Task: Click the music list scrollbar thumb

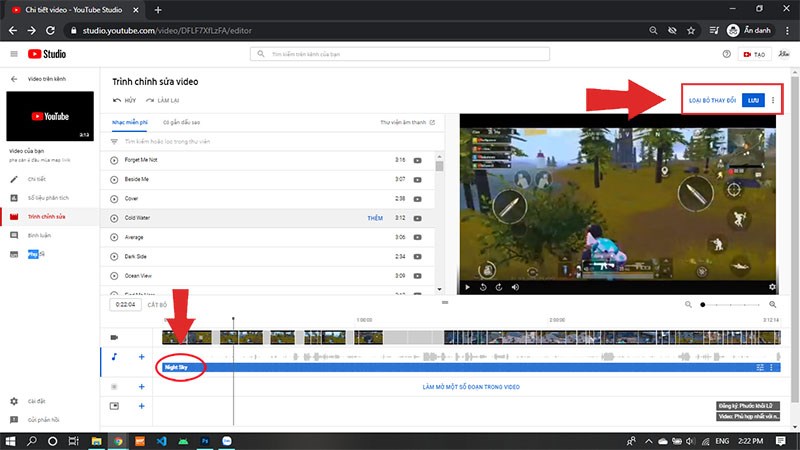Action: pyautogui.click(x=439, y=166)
